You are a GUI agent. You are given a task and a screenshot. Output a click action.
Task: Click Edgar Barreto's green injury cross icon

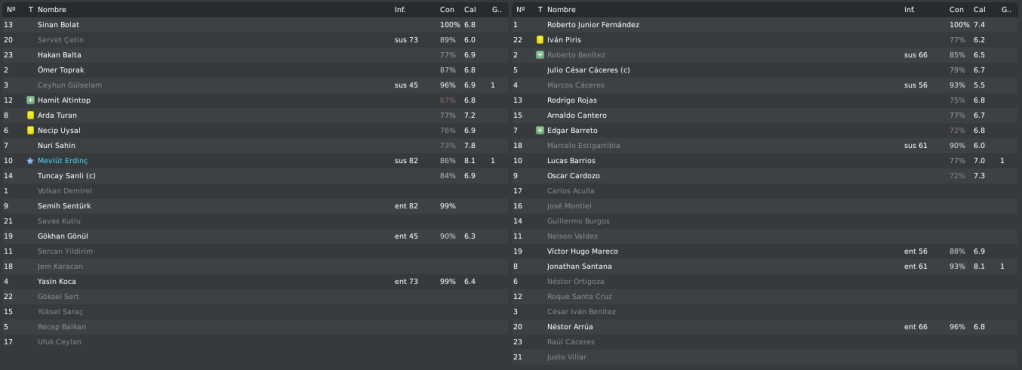[x=540, y=130]
